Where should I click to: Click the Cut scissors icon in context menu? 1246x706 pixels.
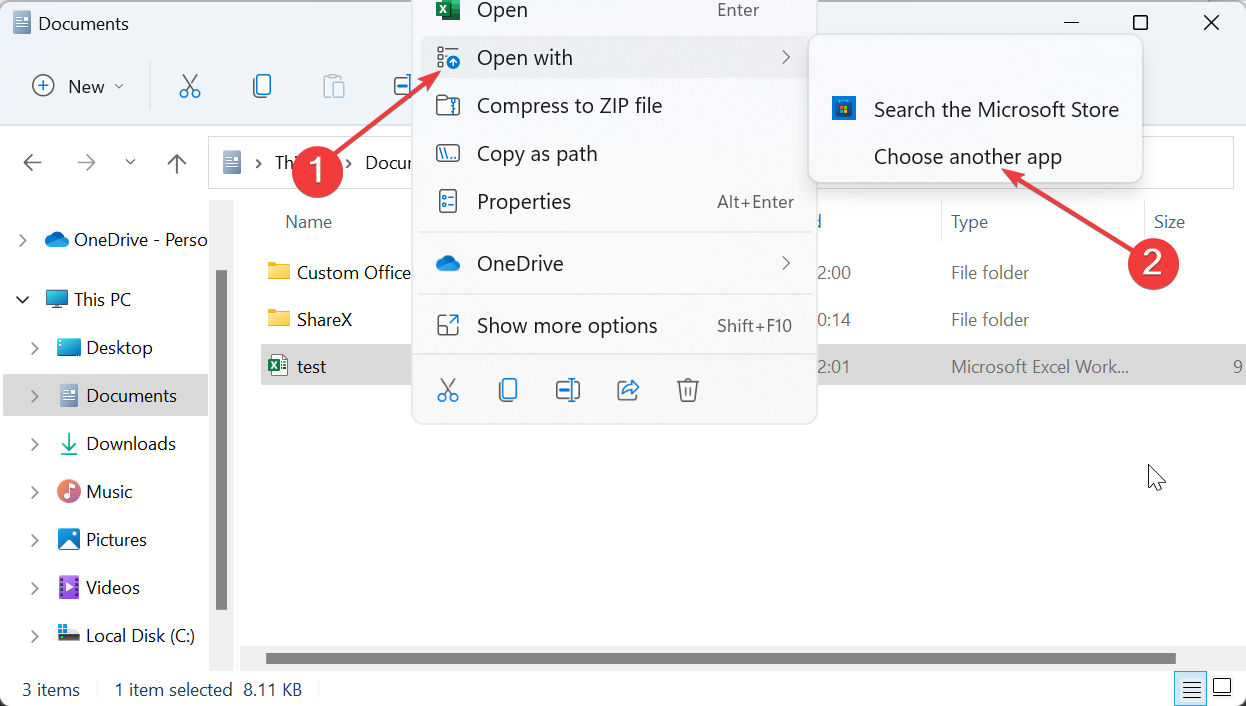coord(448,390)
